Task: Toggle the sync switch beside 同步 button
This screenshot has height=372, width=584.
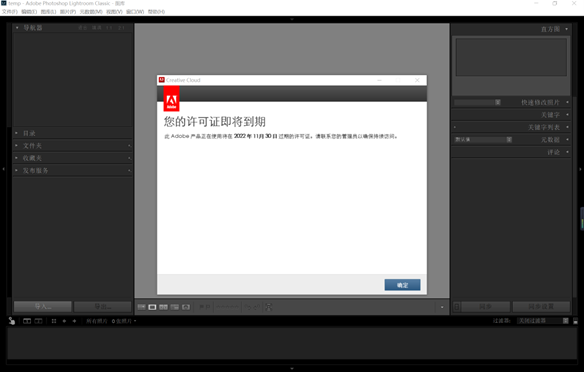Action: [457, 306]
